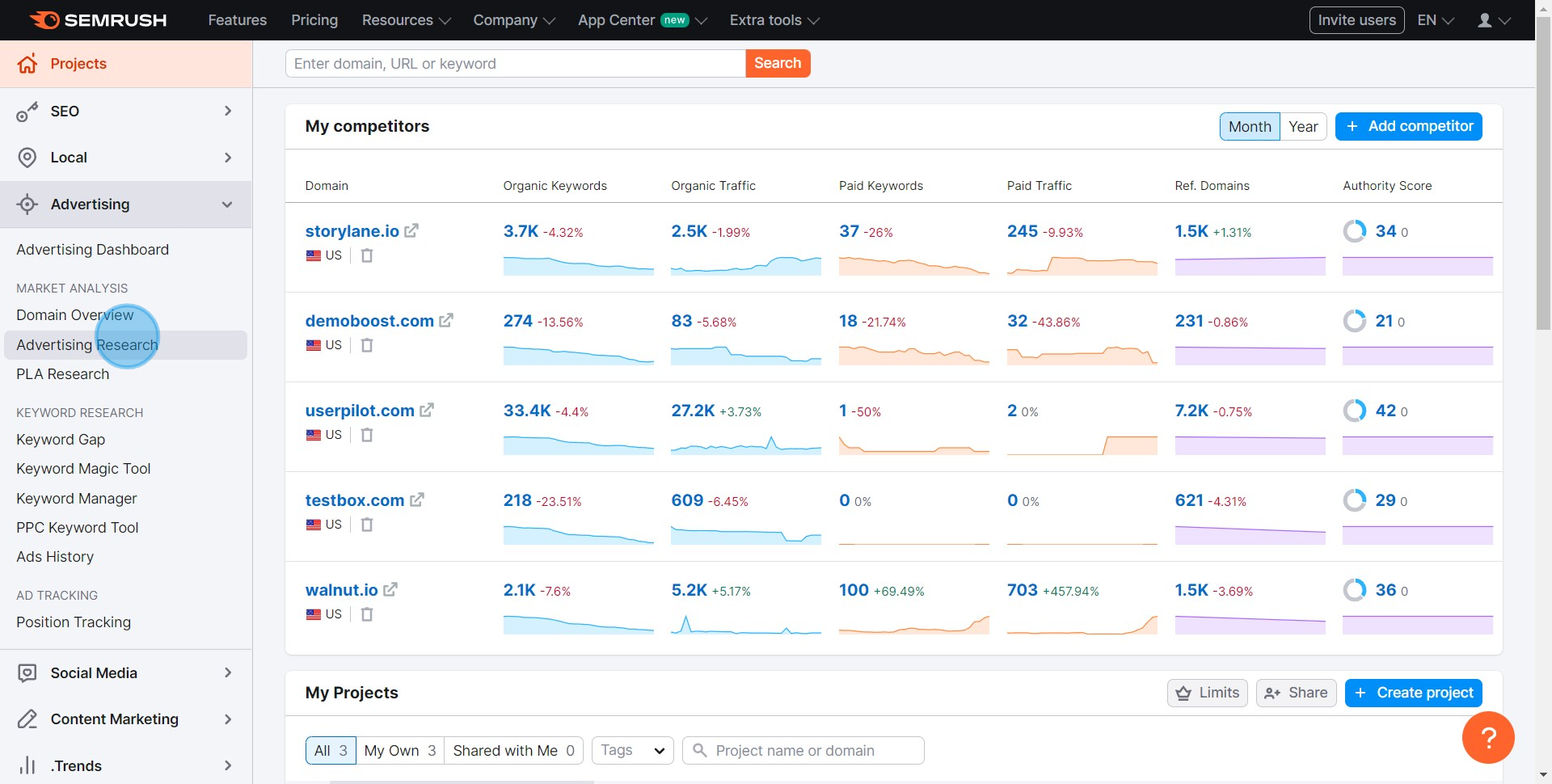Click the orange Search button
1552x784 pixels.
(778, 64)
